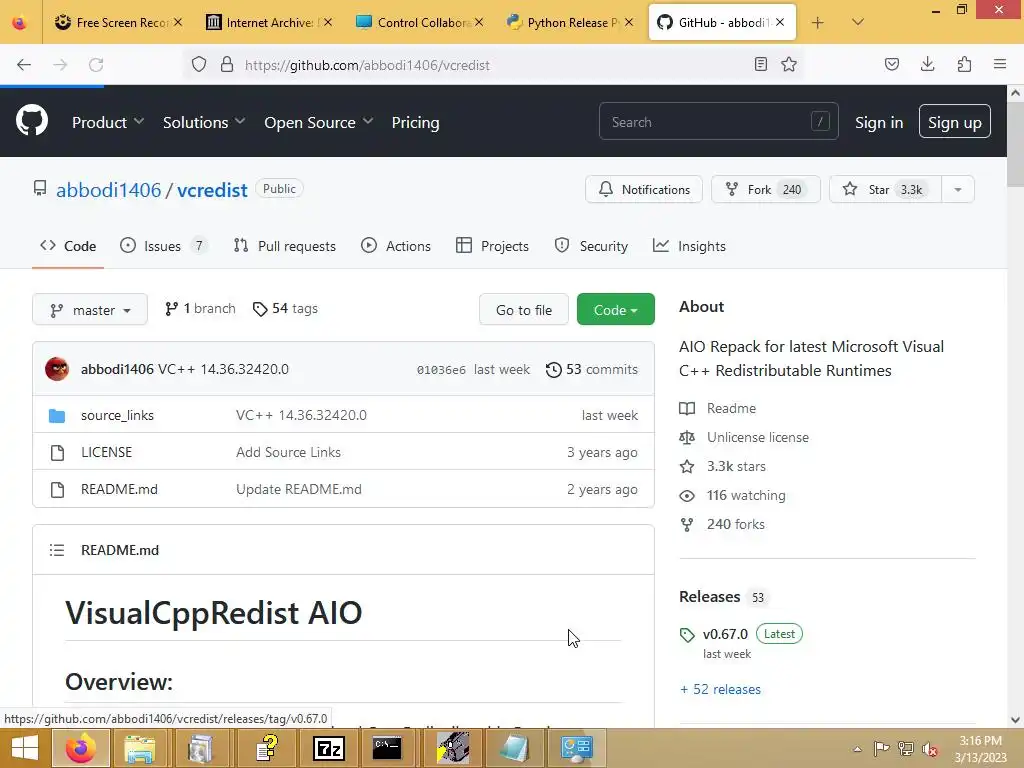The height and width of the screenshot is (768, 1024).
Task: Open the master branch selector dropdown
Action: point(90,310)
